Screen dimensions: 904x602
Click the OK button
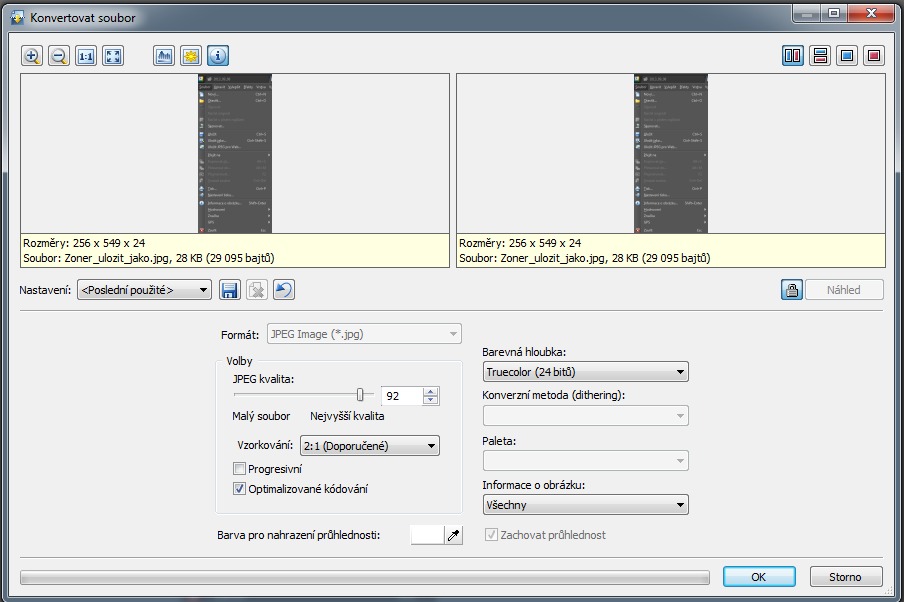click(x=759, y=577)
